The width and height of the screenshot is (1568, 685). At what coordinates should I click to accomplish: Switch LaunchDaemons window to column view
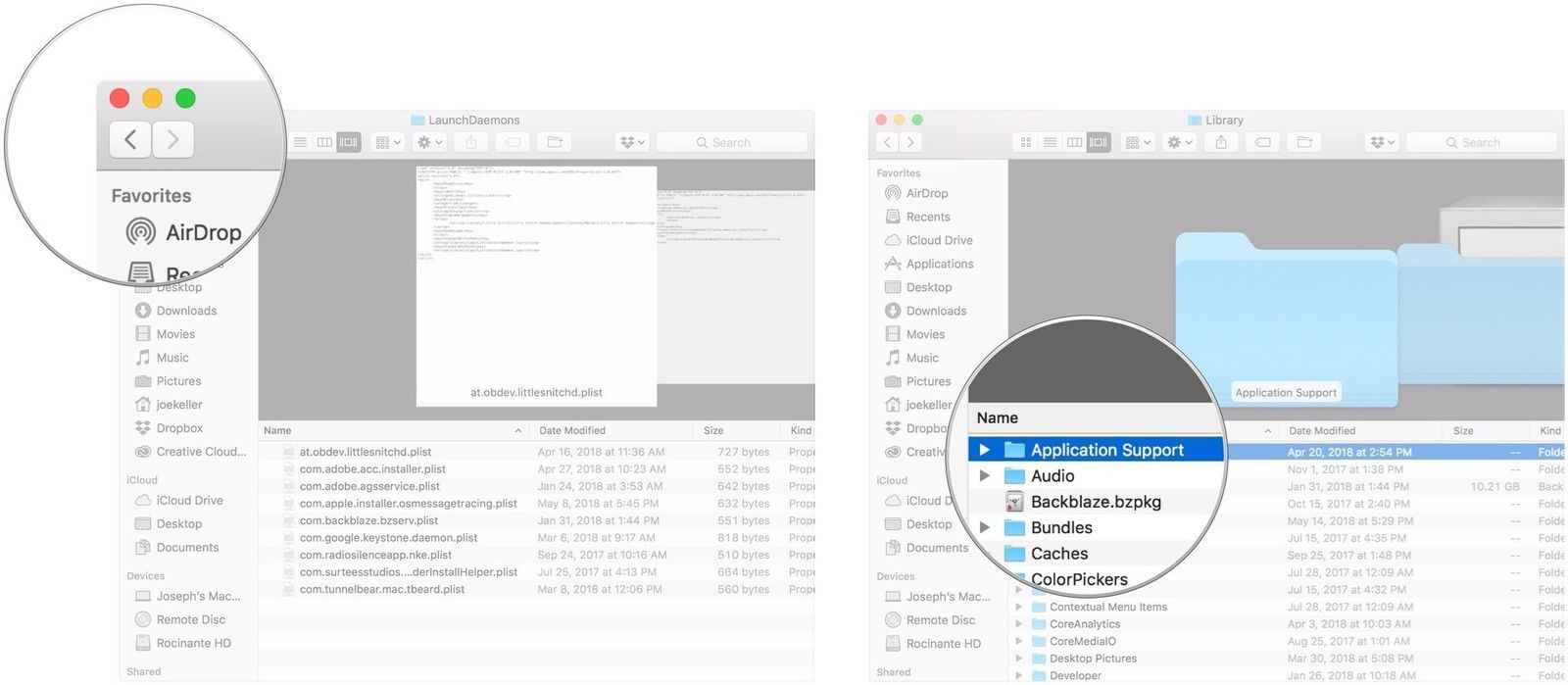coord(324,142)
